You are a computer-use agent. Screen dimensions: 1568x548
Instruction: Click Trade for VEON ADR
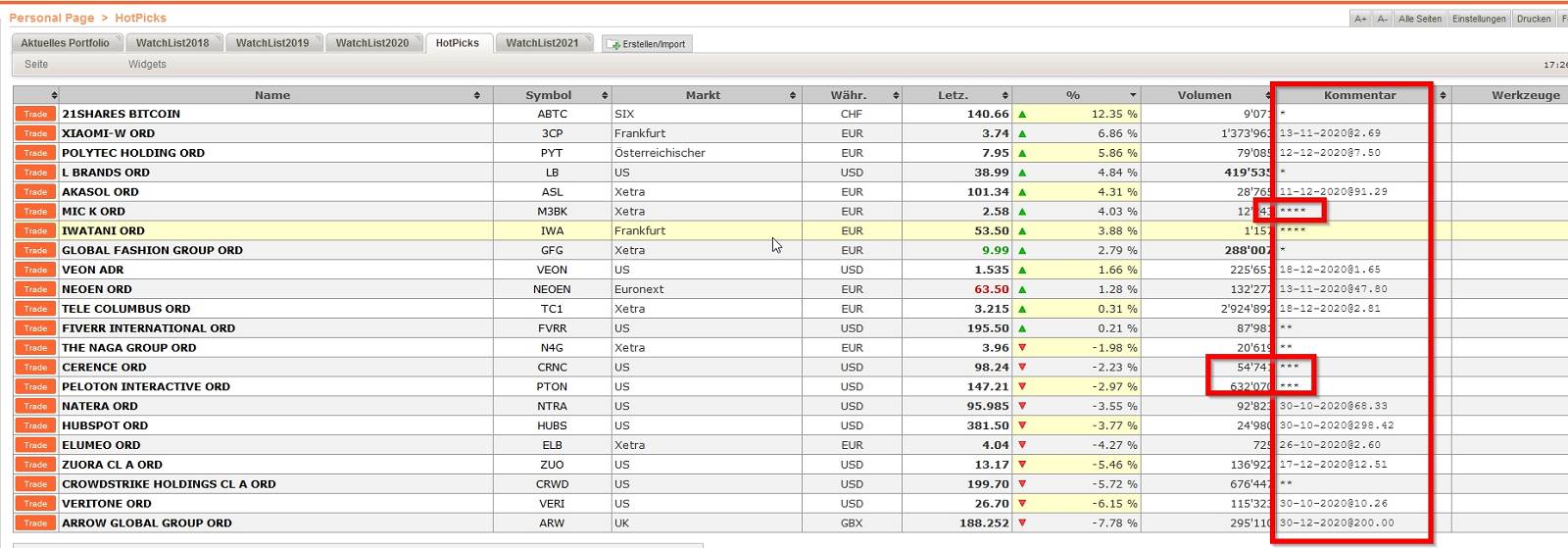coord(35,270)
